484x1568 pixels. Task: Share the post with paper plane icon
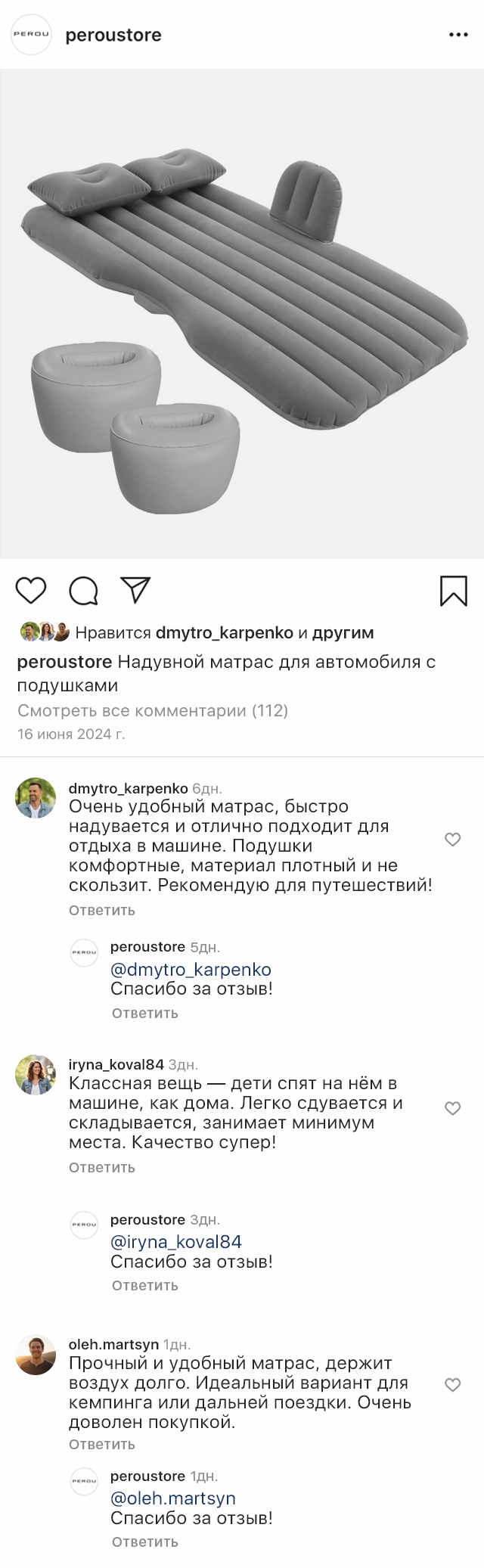[137, 590]
